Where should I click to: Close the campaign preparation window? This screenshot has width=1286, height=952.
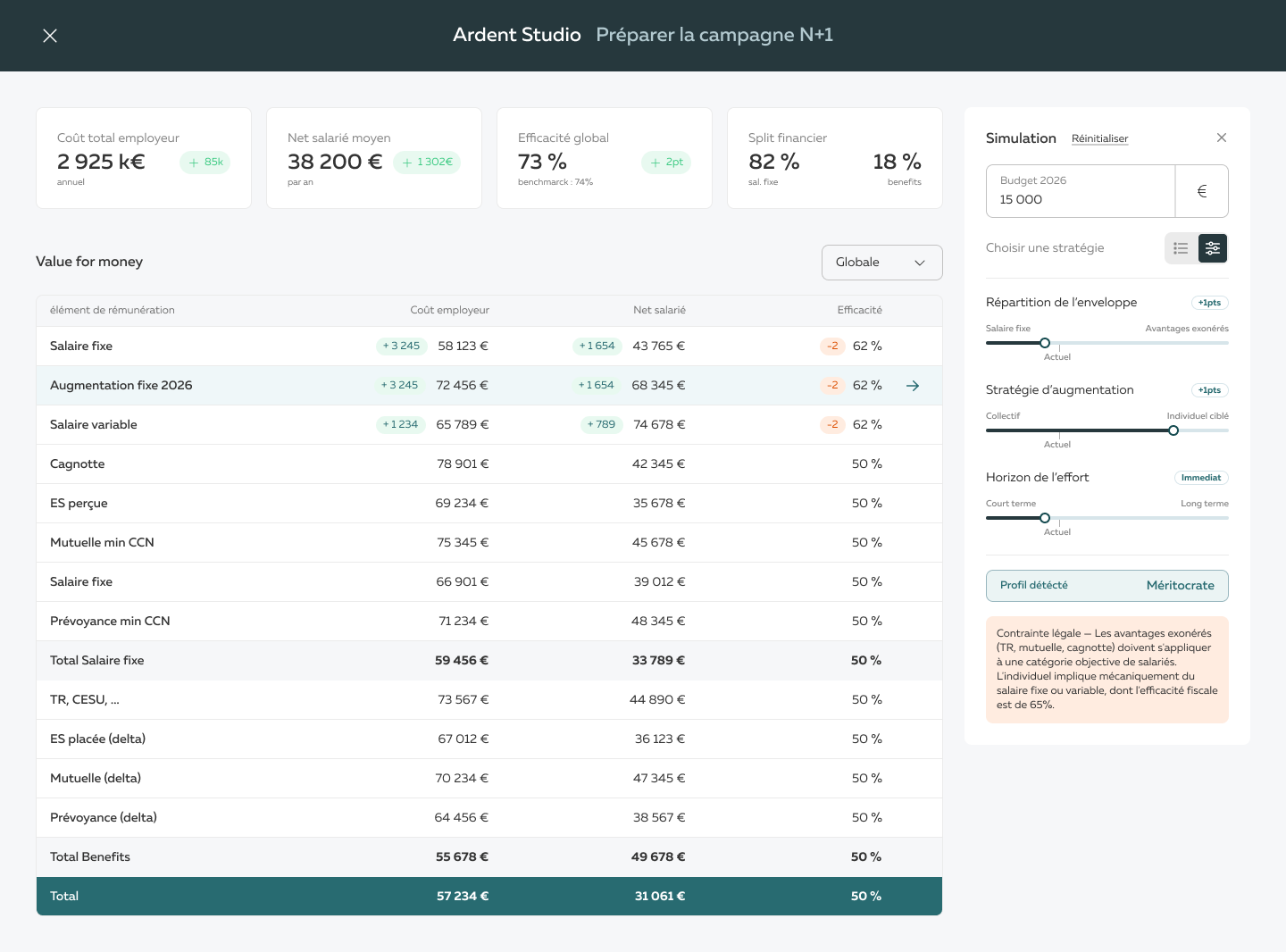click(50, 36)
